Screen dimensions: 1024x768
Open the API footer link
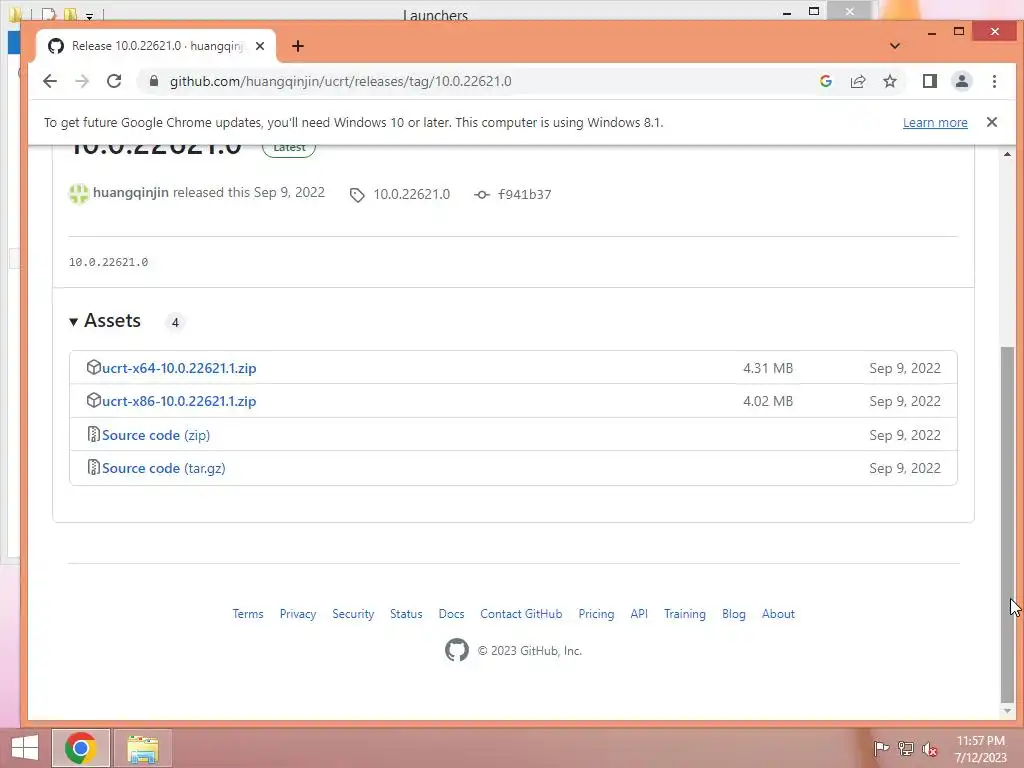click(x=639, y=614)
